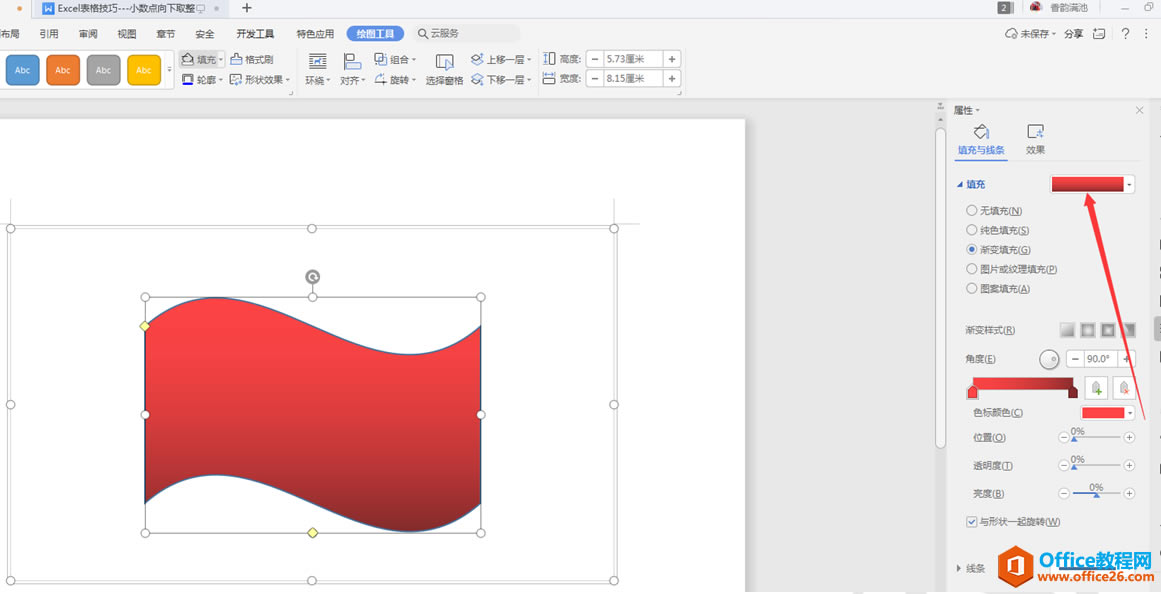1161x594 pixels.
Task: Open the 审阅 ribbon tab
Action: click(x=88, y=33)
